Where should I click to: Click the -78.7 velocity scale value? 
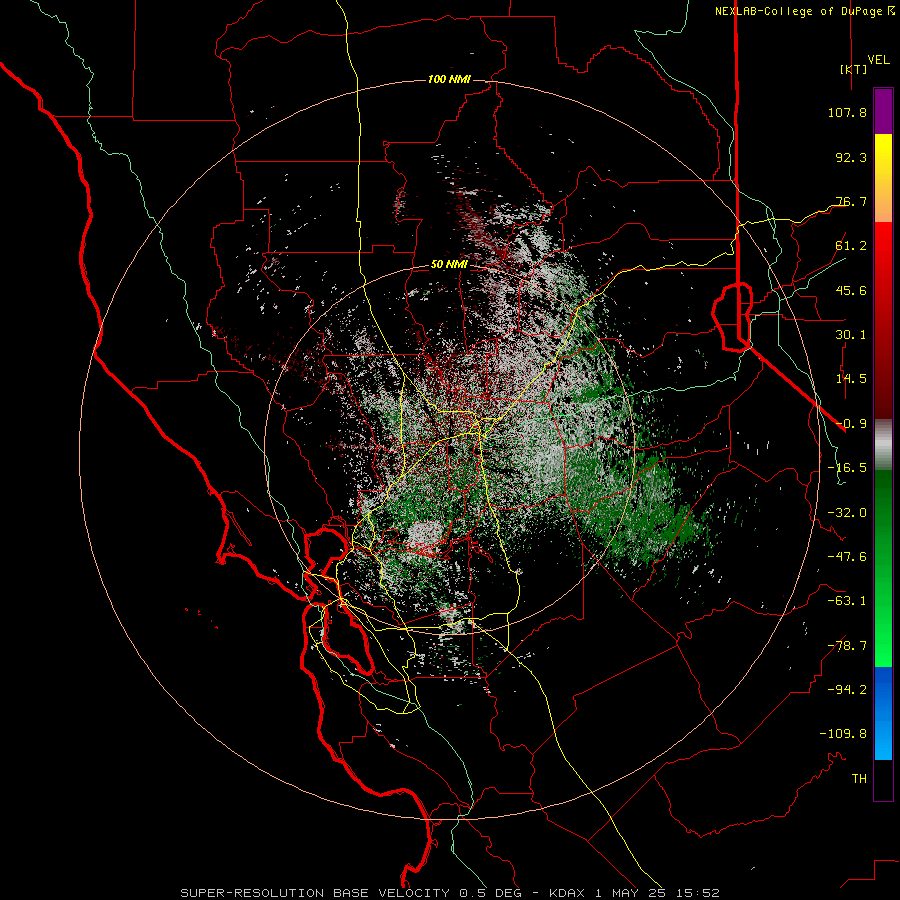click(x=847, y=646)
